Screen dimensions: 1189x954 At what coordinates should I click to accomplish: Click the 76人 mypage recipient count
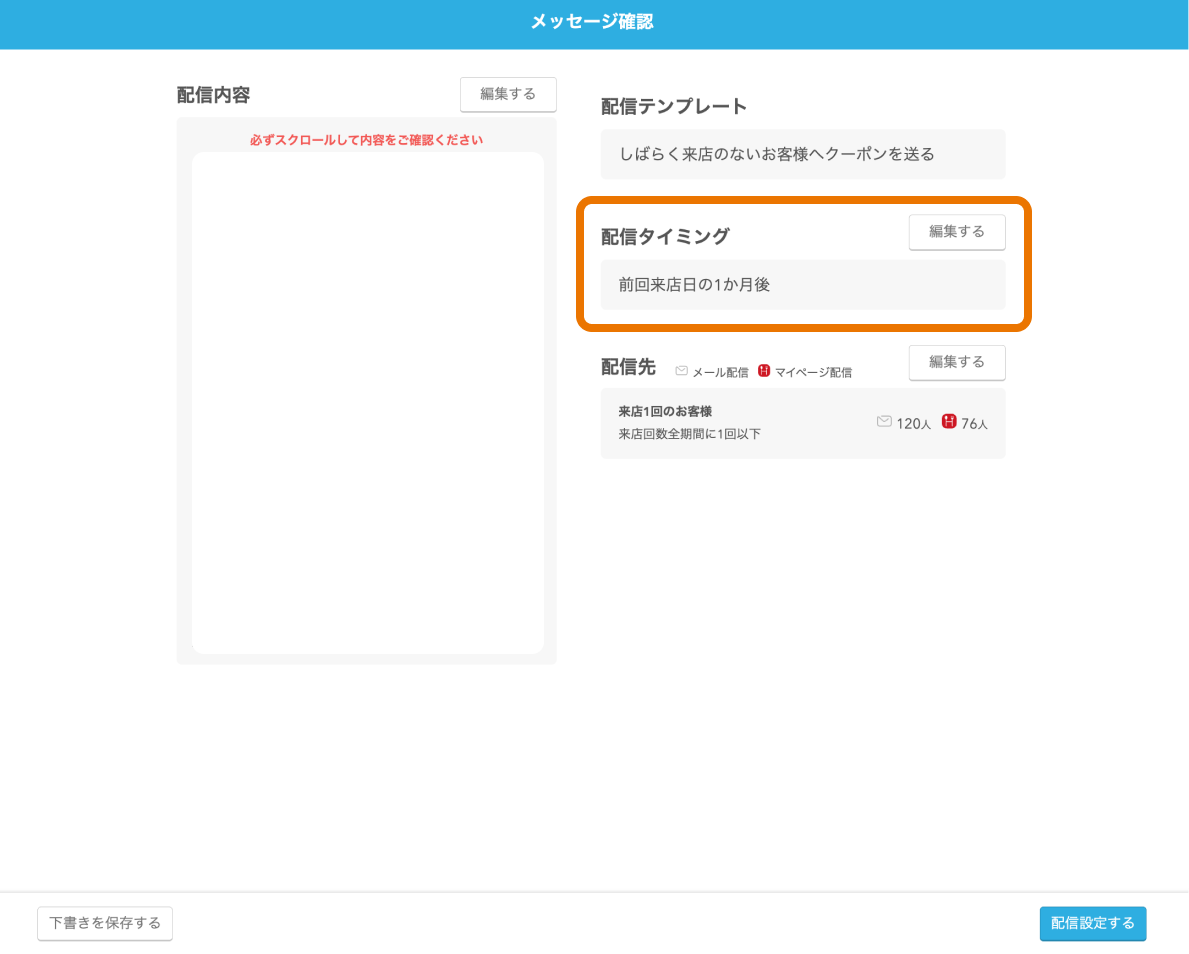(x=974, y=424)
